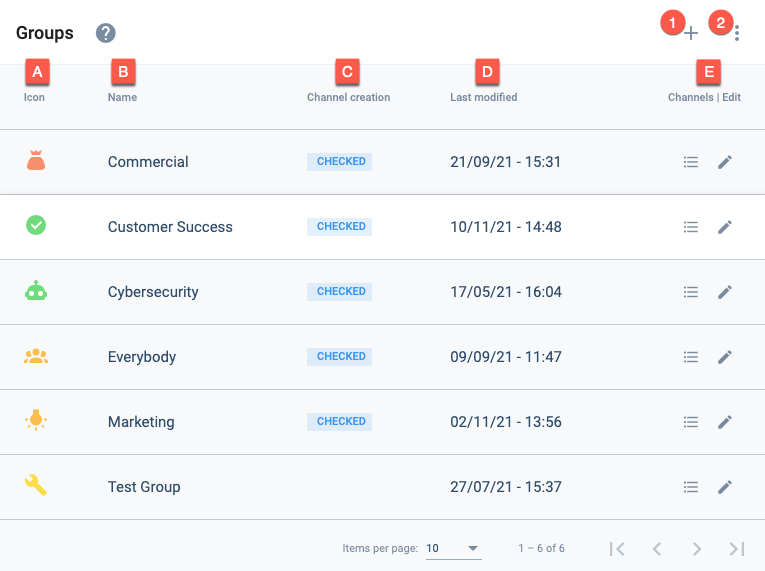Viewport: 765px width, 571px height.
Task: Sort by the Name column header
Action: point(122,97)
